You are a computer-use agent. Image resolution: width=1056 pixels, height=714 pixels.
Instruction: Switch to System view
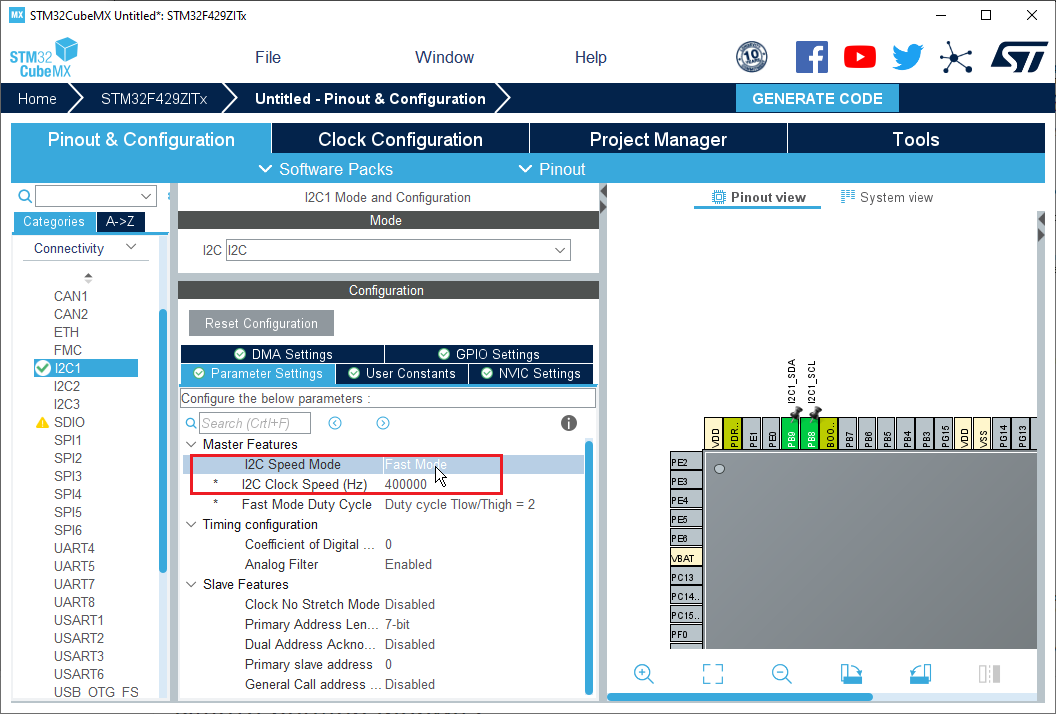[886, 197]
